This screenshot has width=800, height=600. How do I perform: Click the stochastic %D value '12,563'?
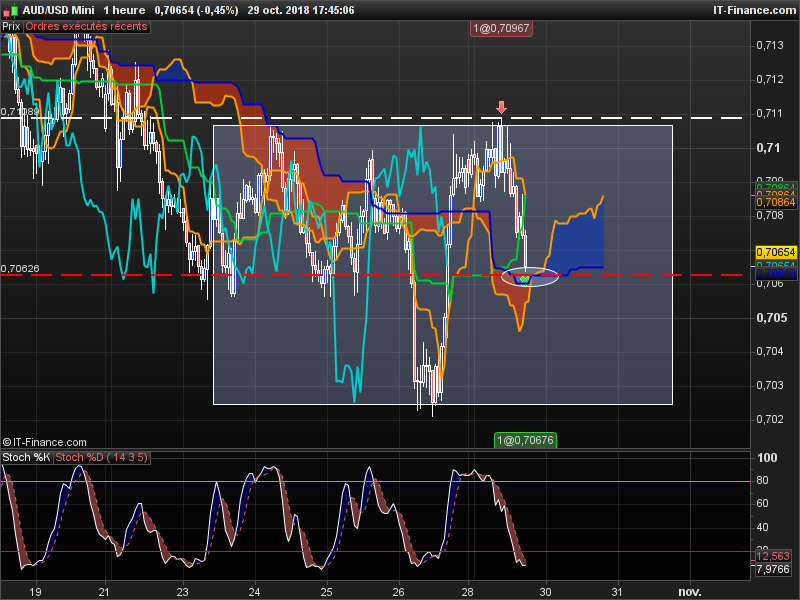tap(772, 556)
